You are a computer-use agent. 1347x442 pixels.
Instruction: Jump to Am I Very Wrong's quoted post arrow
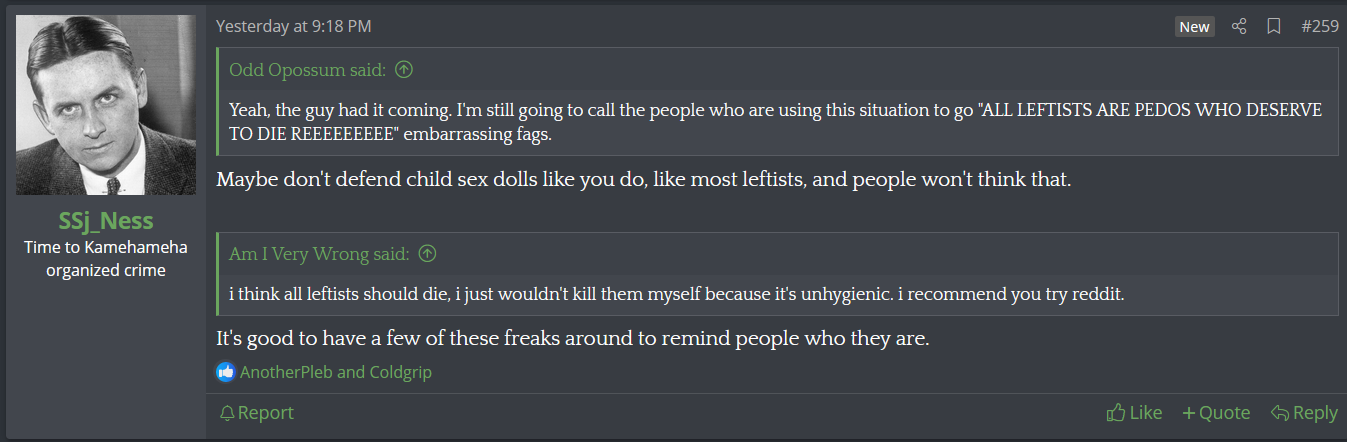(428, 254)
